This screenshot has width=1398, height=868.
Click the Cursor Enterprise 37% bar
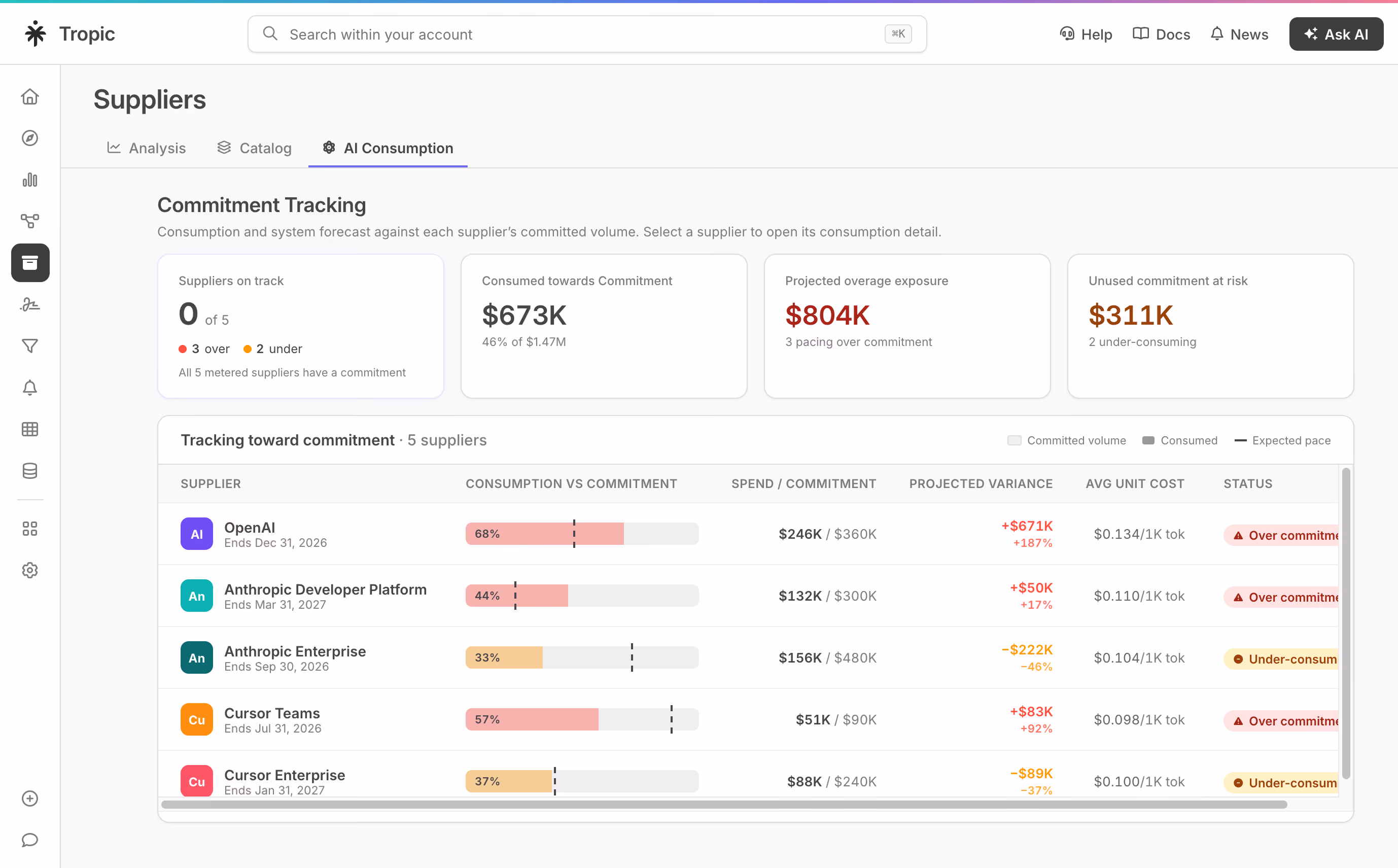pos(582,781)
